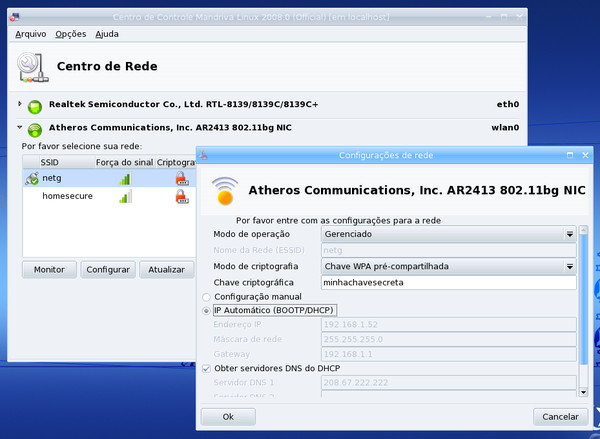Click the scrollbar down arrow in dialog

click(584, 392)
